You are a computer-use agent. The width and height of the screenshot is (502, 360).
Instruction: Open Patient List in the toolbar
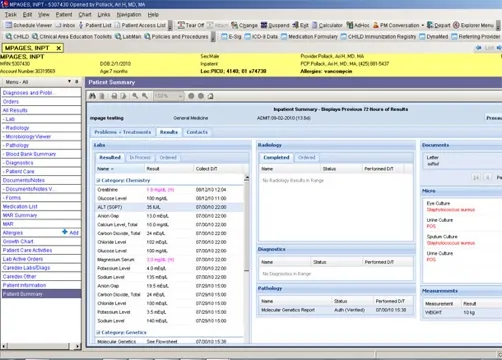(95, 25)
